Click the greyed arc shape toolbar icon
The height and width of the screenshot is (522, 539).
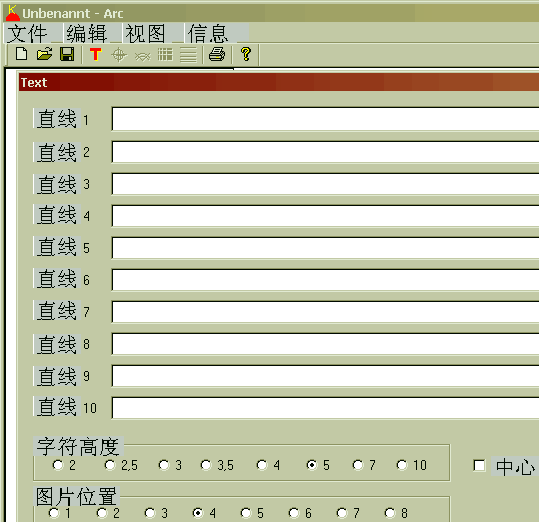click(142, 56)
